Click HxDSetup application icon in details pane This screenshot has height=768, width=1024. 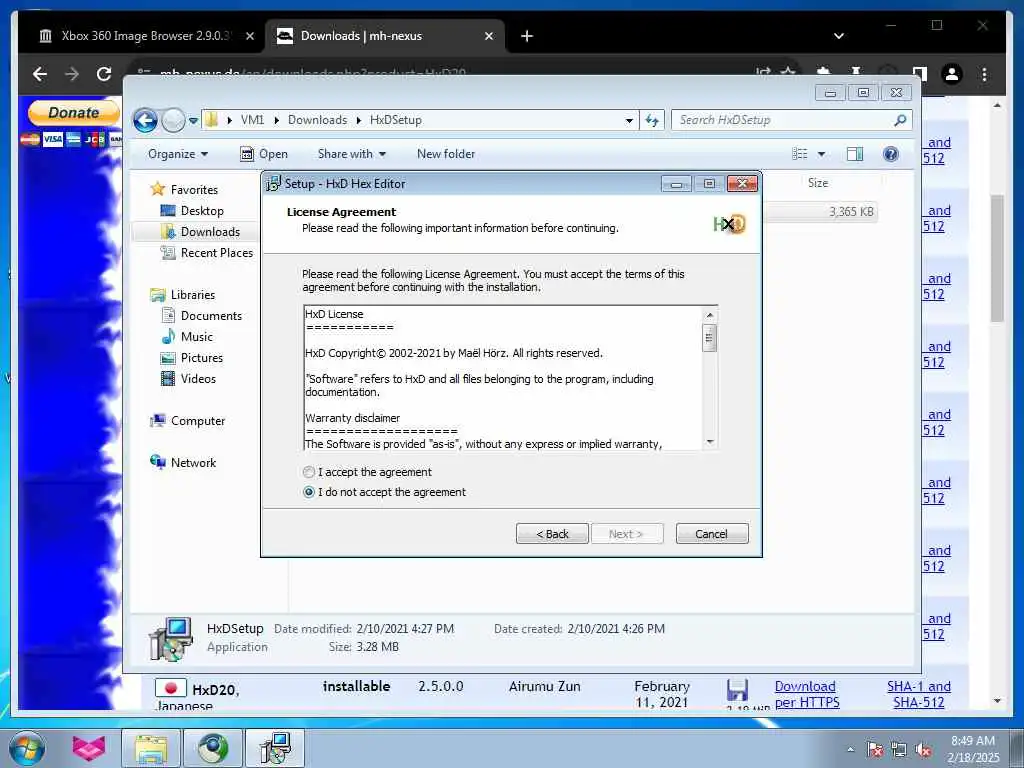click(171, 639)
